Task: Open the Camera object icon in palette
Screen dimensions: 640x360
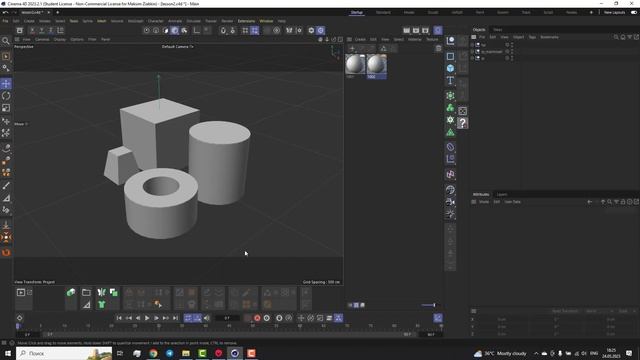Action: (x=450, y=202)
